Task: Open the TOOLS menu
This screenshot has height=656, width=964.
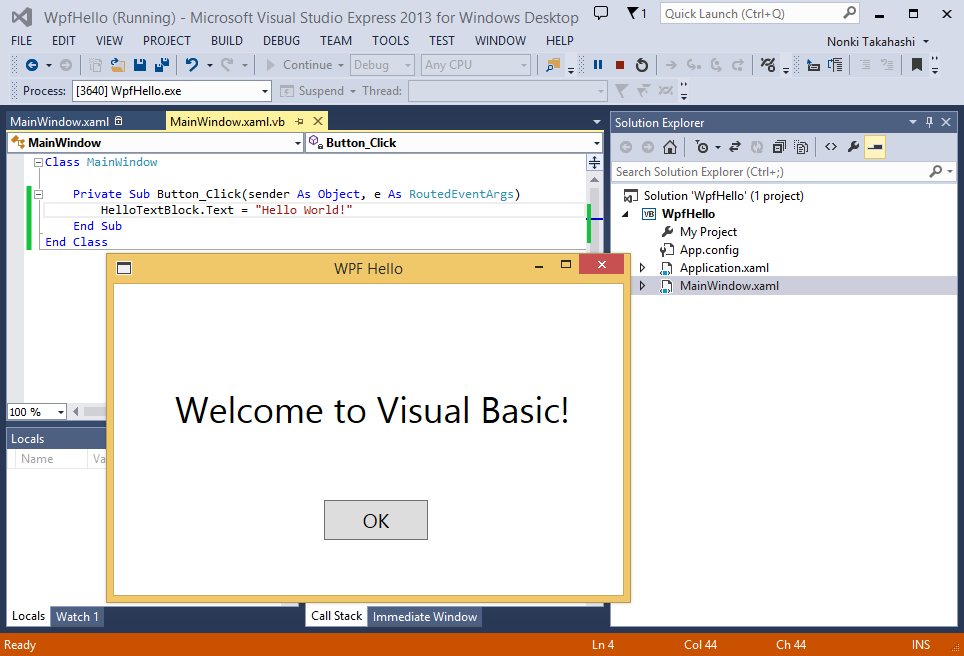Action: (x=390, y=41)
